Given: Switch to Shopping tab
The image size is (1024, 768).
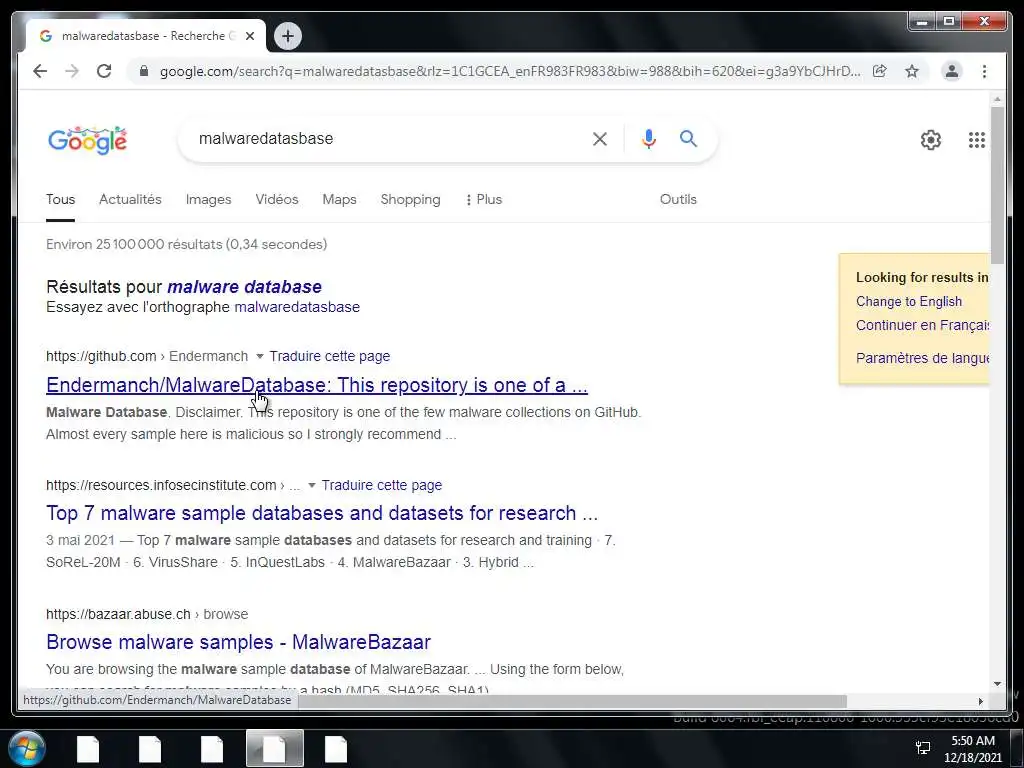Looking at the screenshot, I should (x=410, y=199).
